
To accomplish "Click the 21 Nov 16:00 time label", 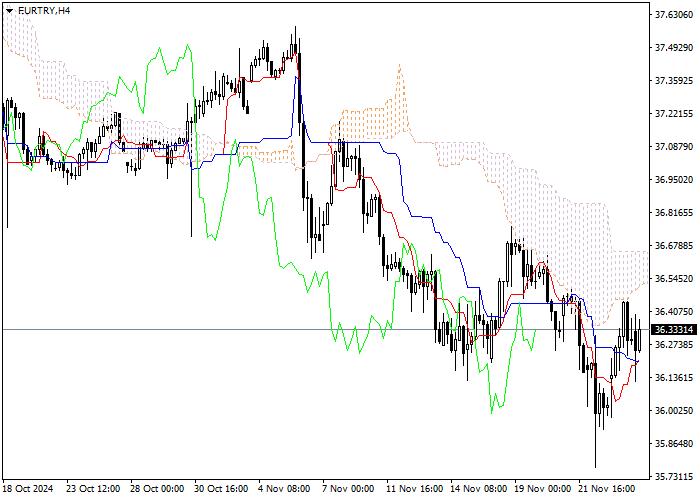I will pos(607,489).
